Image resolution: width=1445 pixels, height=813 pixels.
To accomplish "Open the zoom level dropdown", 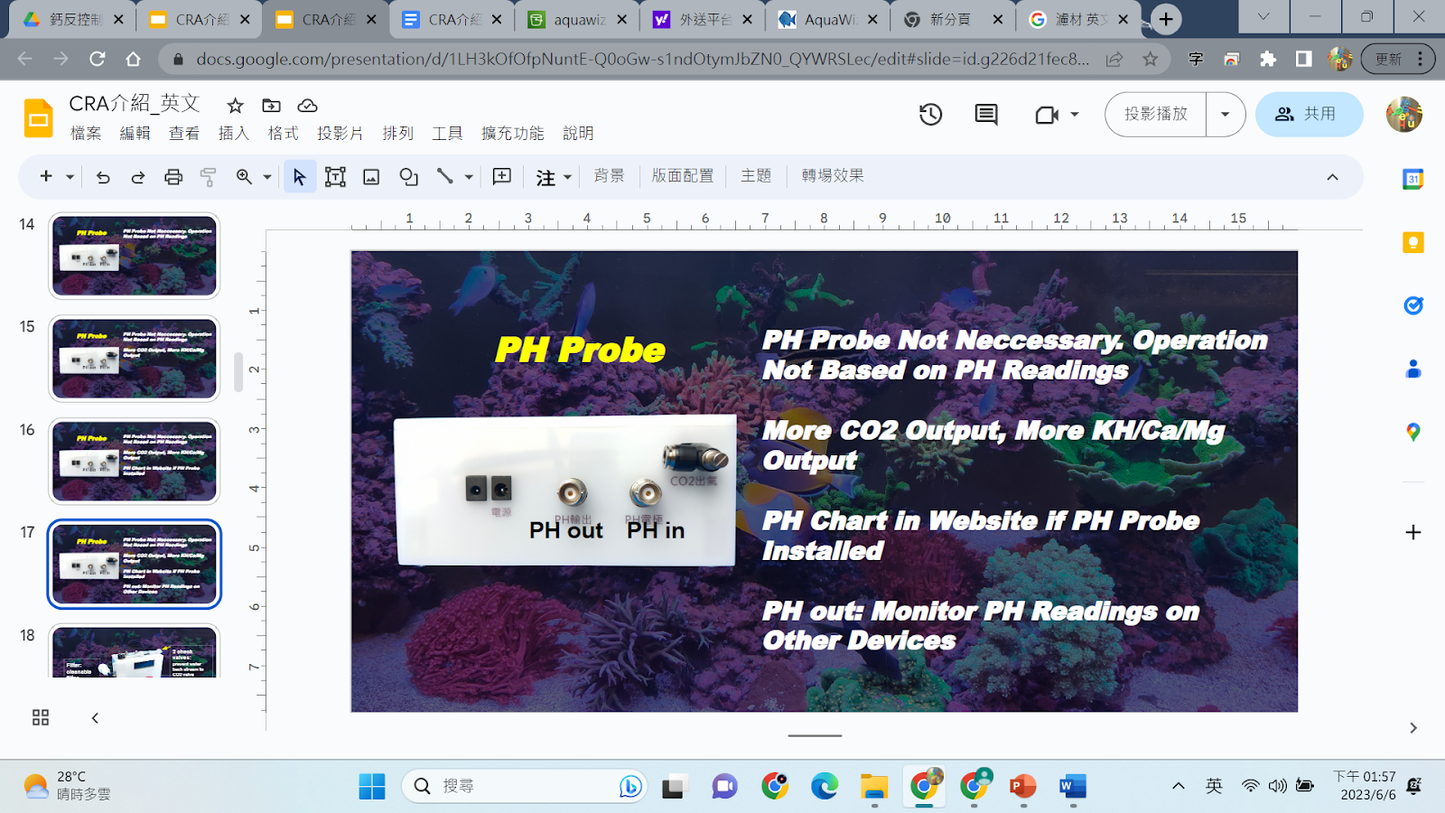I will 267,177.
